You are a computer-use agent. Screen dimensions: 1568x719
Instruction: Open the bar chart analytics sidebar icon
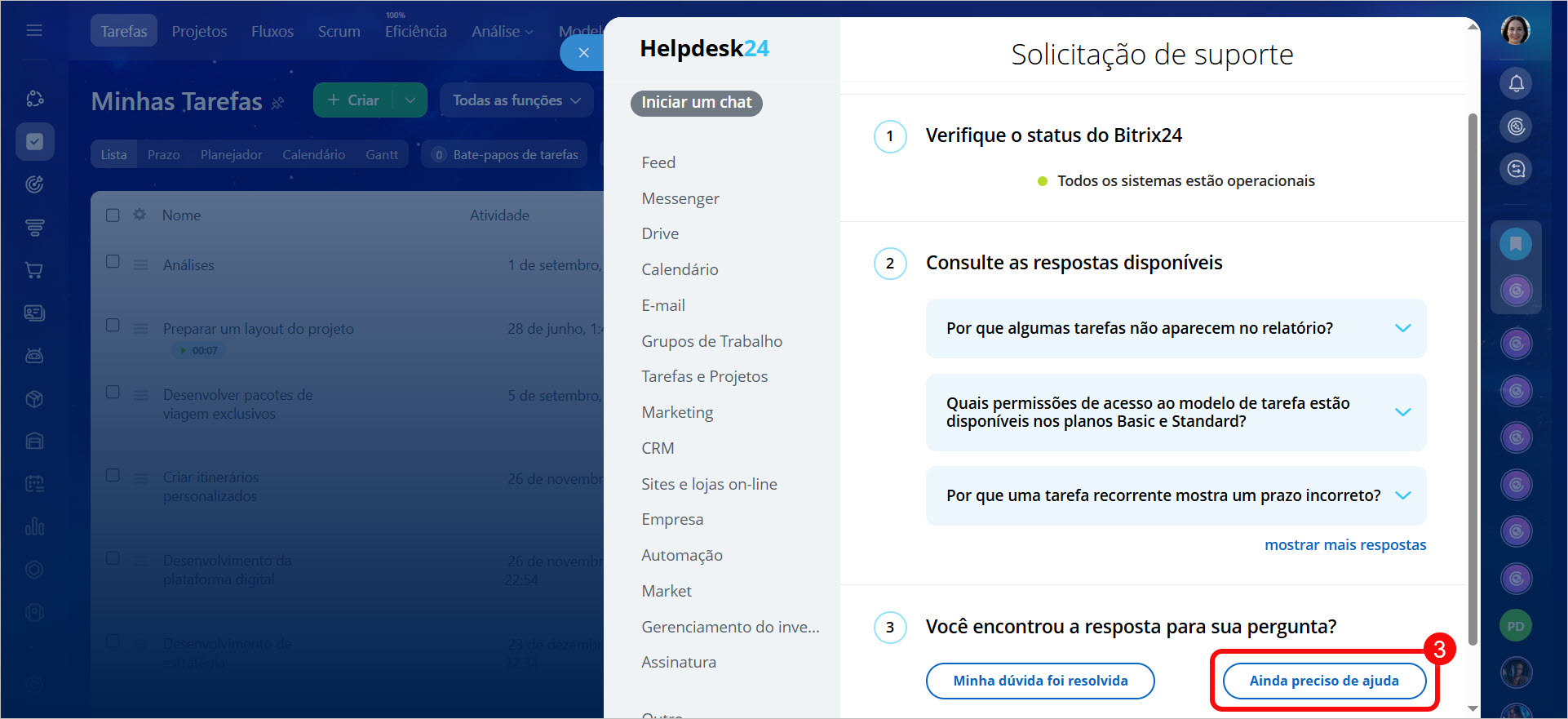point(34,526)
